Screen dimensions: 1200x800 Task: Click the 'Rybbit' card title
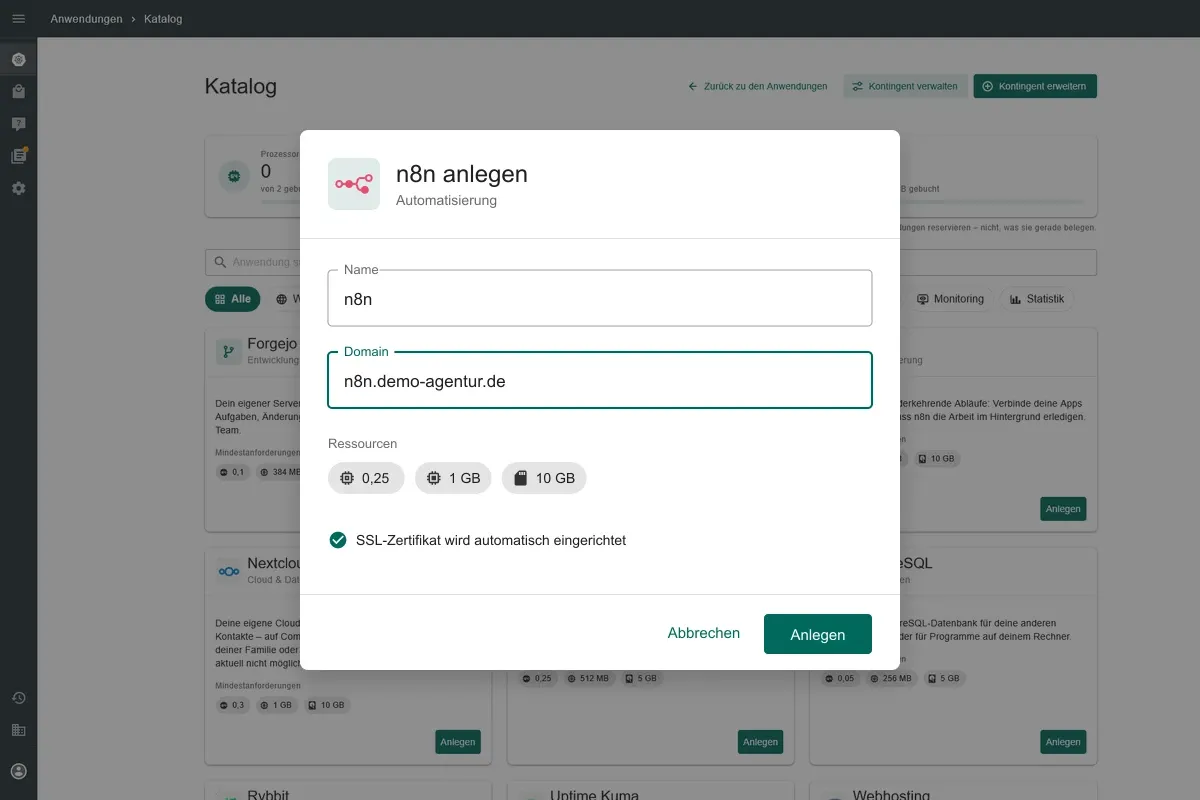(268, 796)
